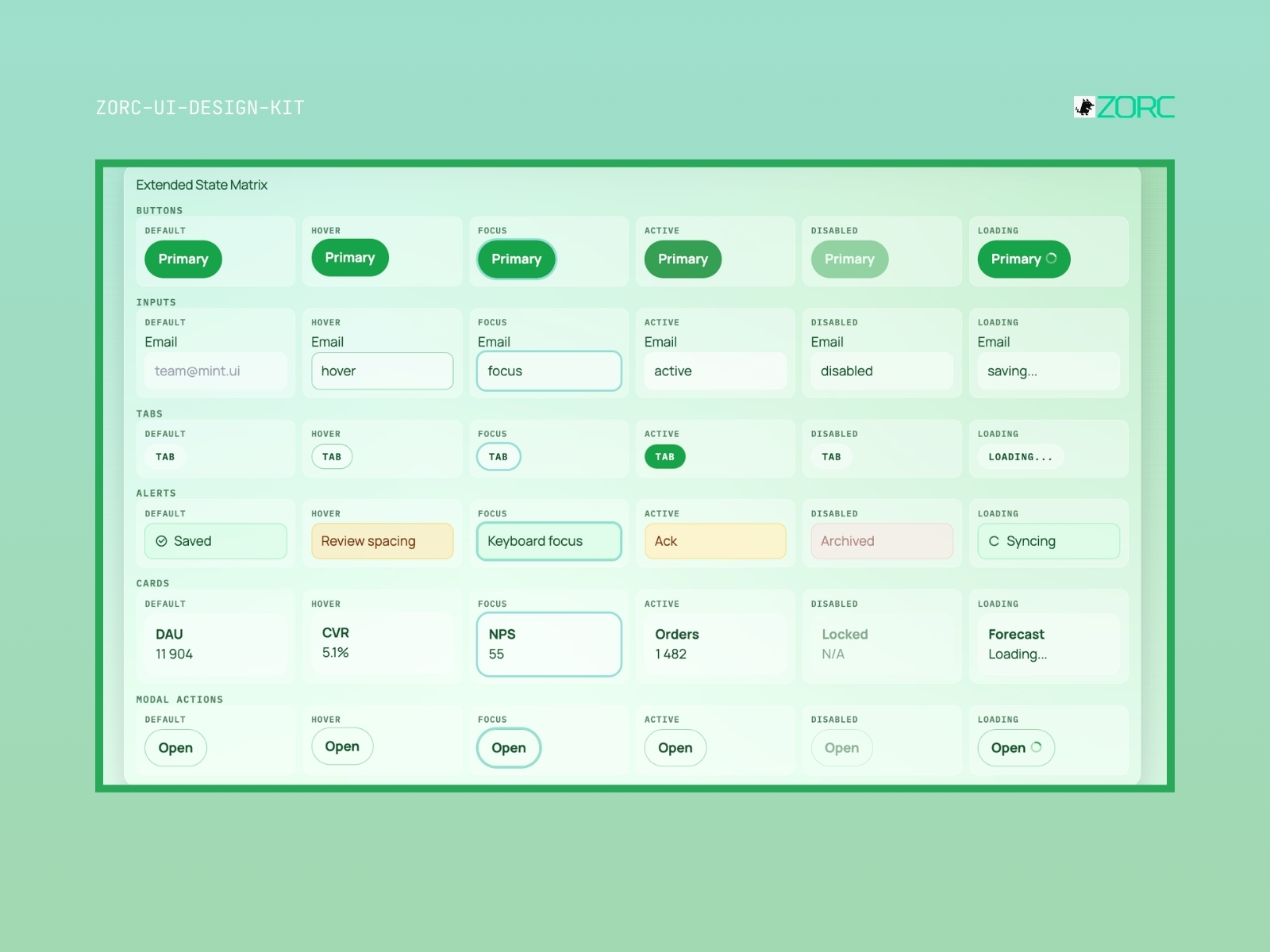Image resolution: width=1270 pixels, height=952 pixels.
Task: Select the Hover state TAB pill
Action: 332,457
